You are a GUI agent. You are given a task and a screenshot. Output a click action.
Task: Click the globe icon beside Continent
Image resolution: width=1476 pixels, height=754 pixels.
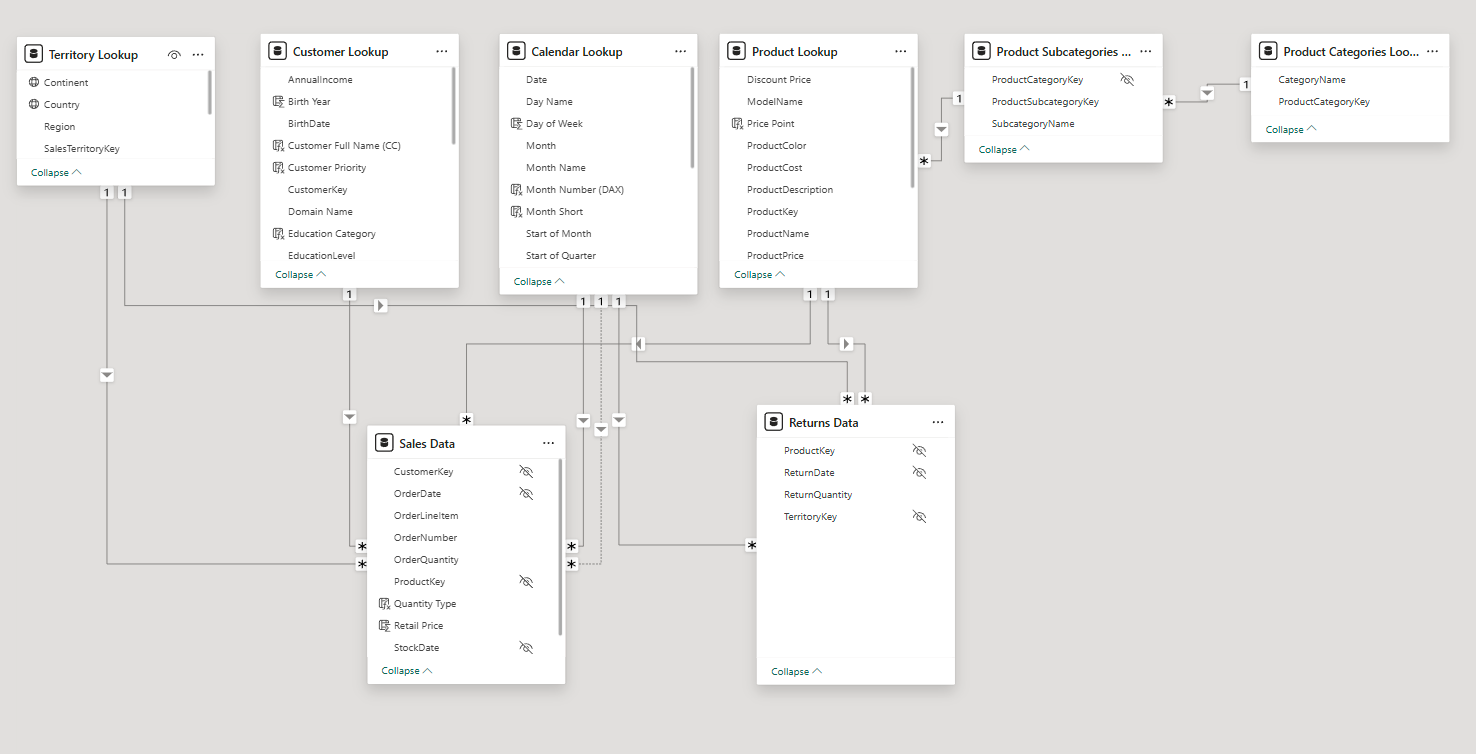point(32,82)
